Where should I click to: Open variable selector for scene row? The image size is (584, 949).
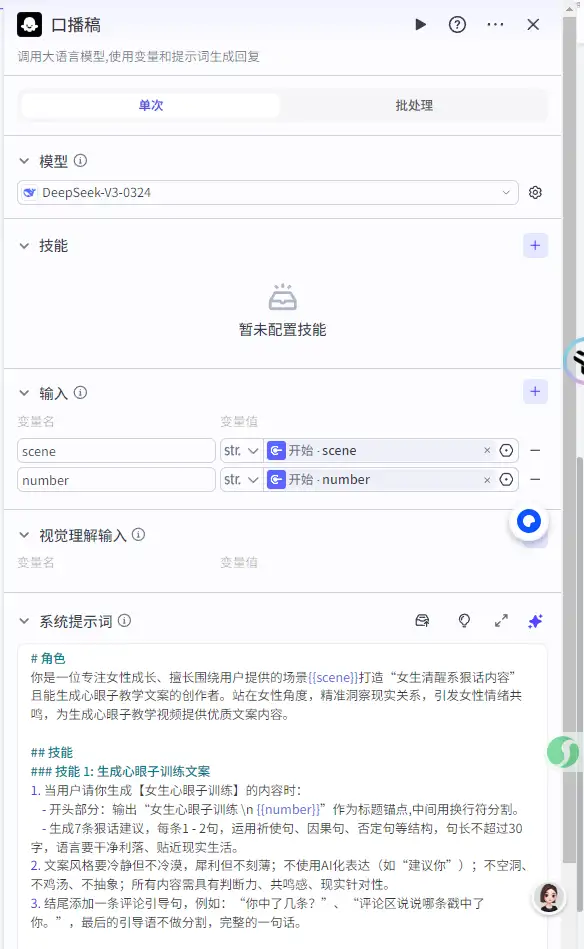click(x=507, y=450)
